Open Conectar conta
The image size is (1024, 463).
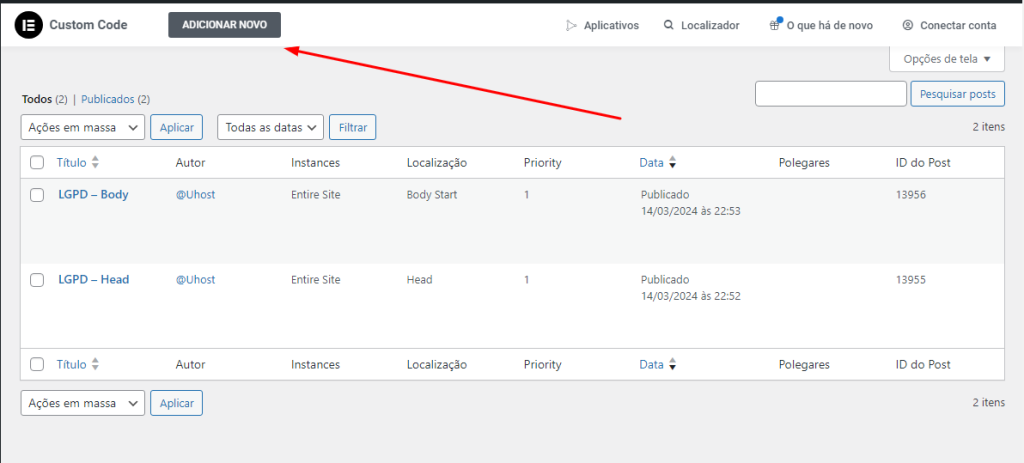pyautogui.click(x=950, y=25)
